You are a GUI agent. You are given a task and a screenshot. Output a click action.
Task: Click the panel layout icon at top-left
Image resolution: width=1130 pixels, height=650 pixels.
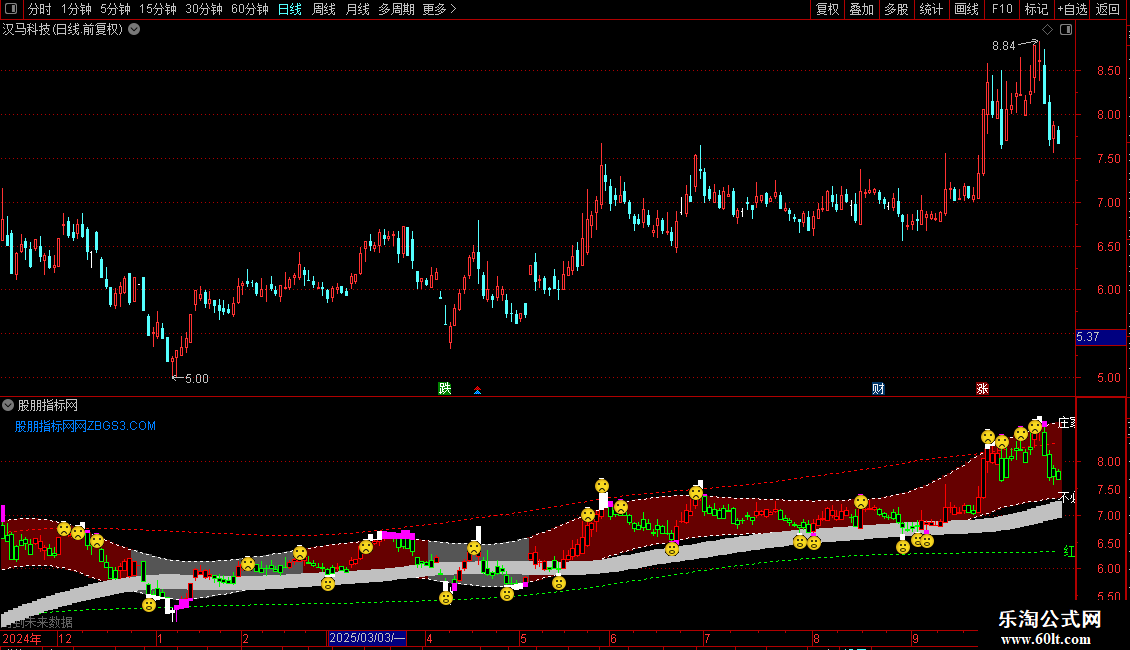click(x=11, y=9)
